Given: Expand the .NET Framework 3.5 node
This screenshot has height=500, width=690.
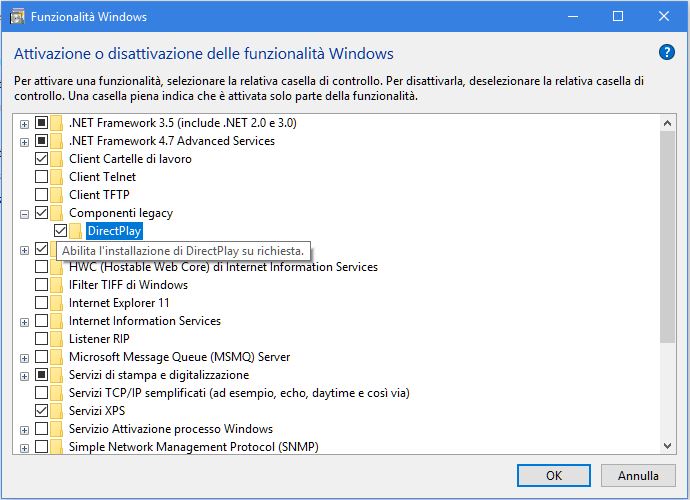Looking at the screenshot, I should 24,123.
